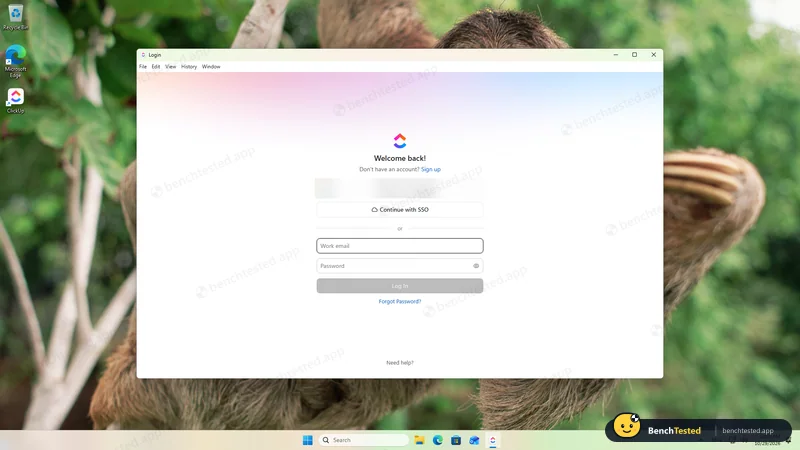Open Microsoft Store from the taskbar
The image size is (800, 450).
tap(456, 440)
